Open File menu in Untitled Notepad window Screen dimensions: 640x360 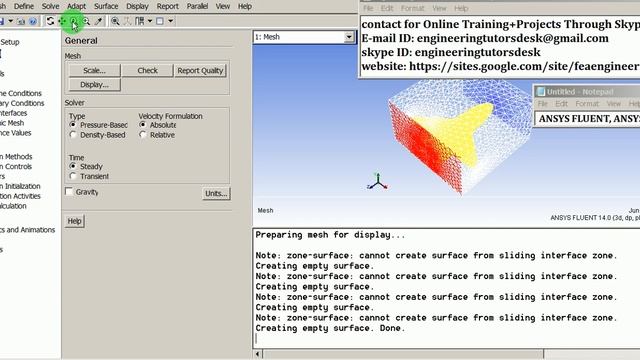[x=542, y=104]
